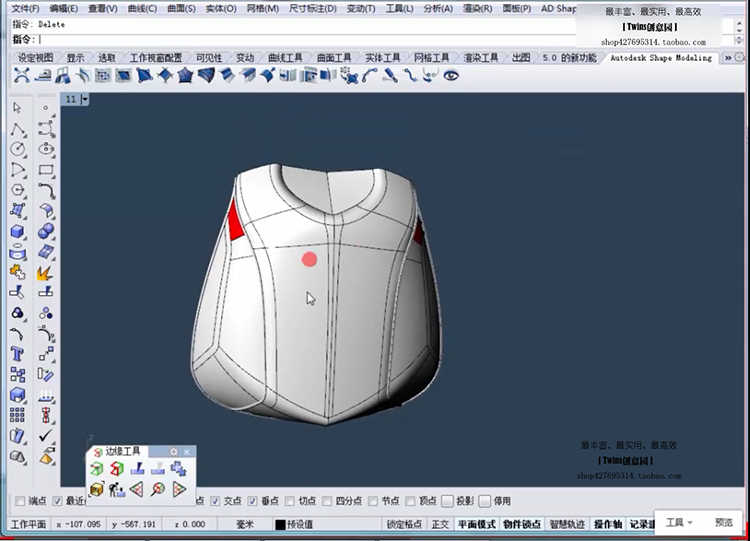750x541 pixels.
Task: Select the control point curve tool
Action: (46, 129)
